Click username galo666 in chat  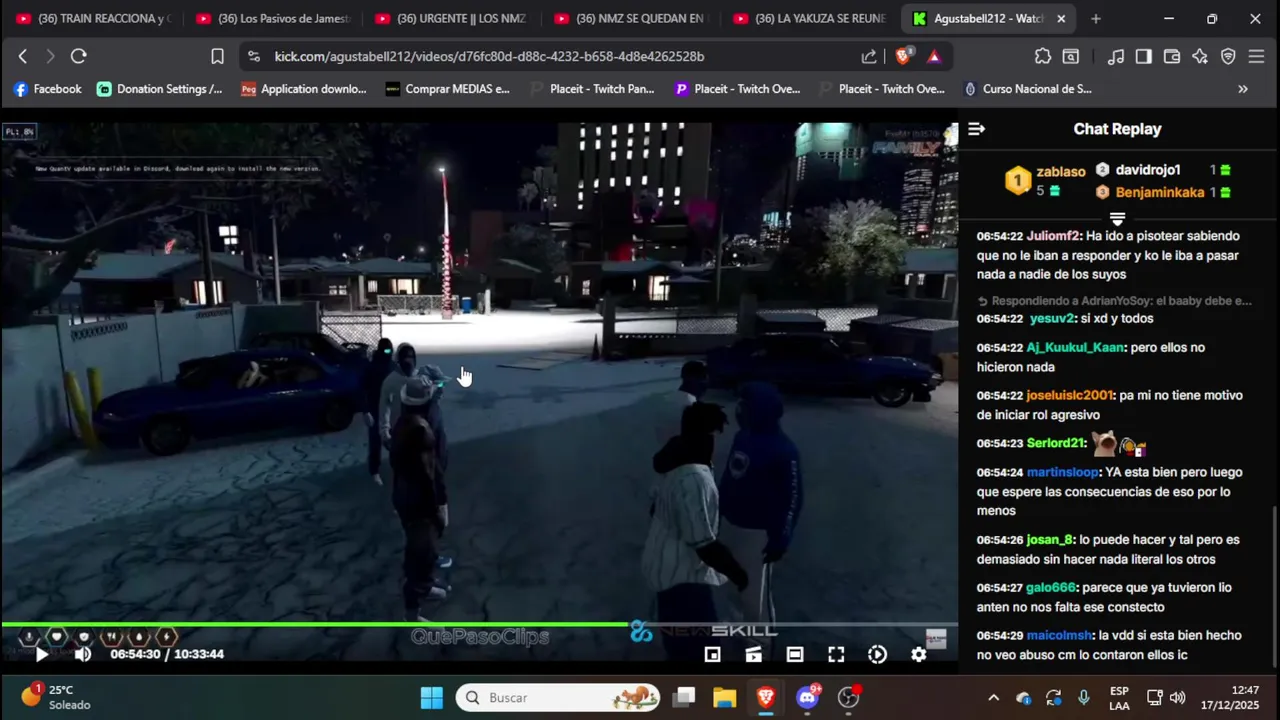pyautogui.click(x=1051, y=588)
